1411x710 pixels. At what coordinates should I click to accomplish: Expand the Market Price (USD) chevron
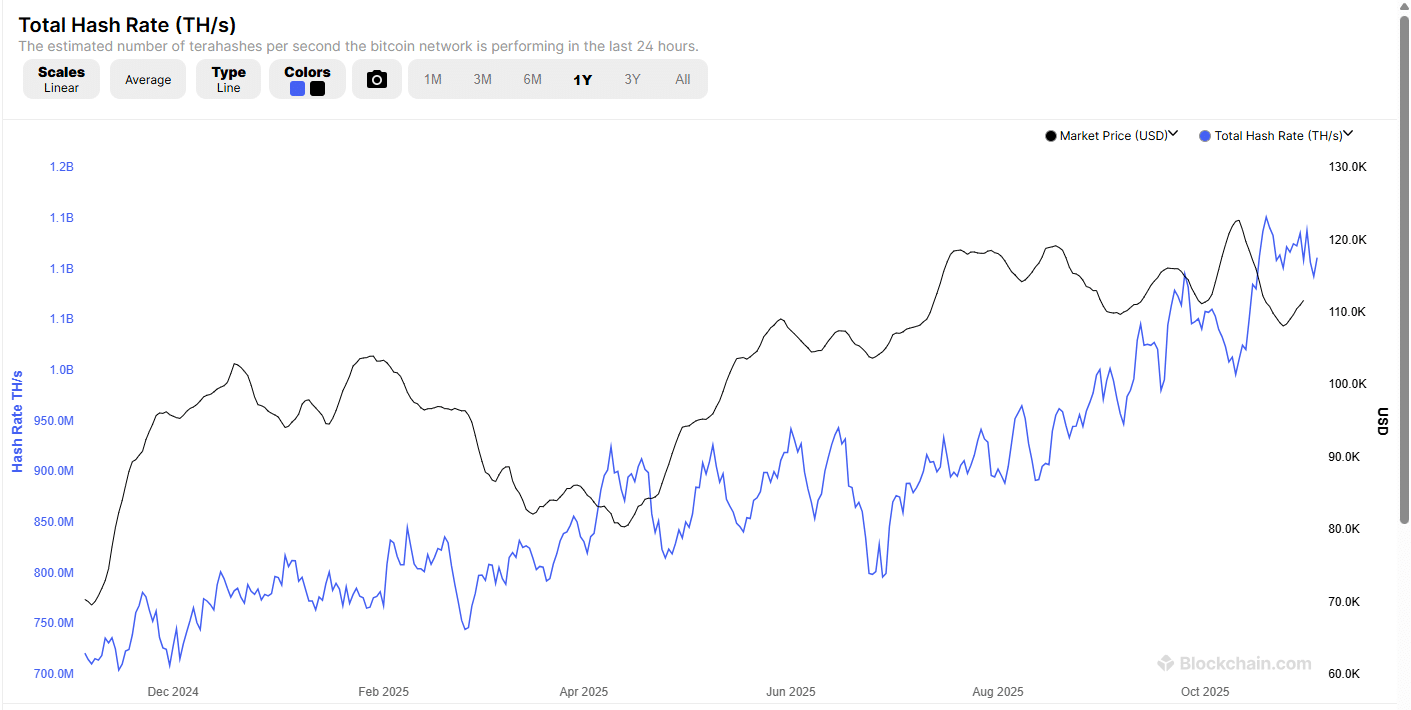pos(1174,134)
